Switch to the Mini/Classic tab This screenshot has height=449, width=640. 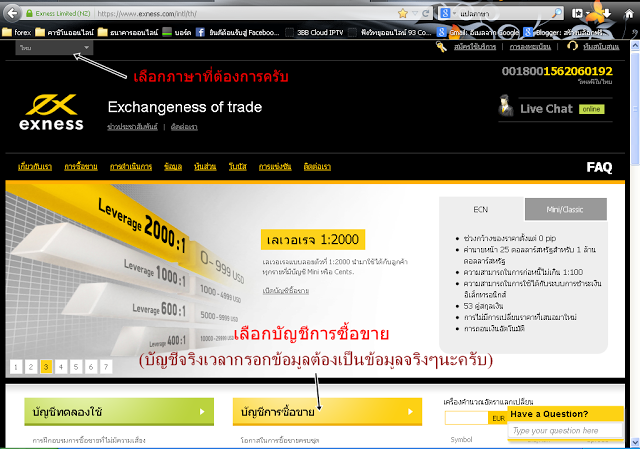(565, 209)
